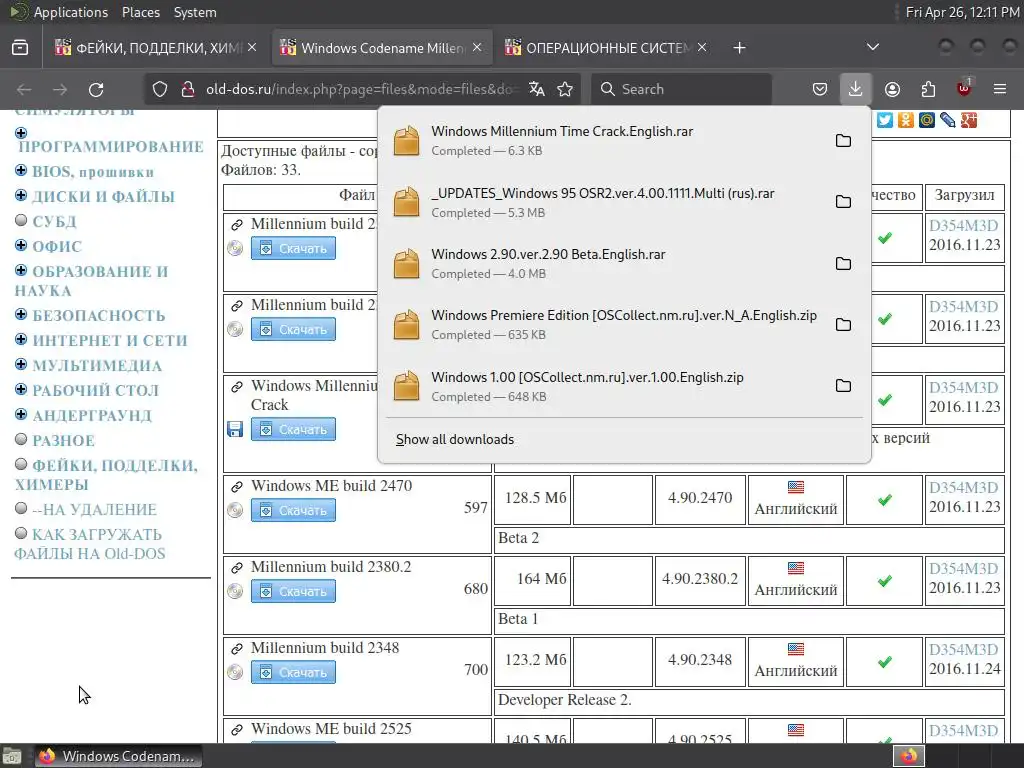
Task: Share page via Twitter icon
Action: click(885, 120)
